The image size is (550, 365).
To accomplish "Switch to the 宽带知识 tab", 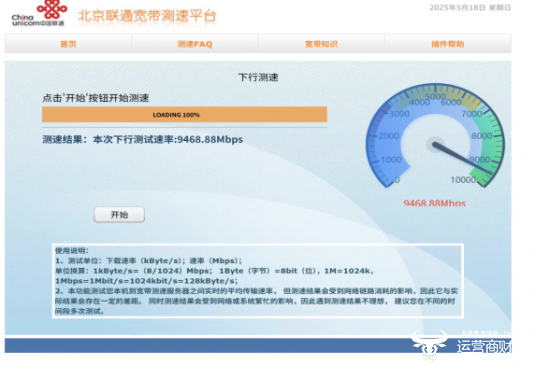I will (x=321, y=44).
